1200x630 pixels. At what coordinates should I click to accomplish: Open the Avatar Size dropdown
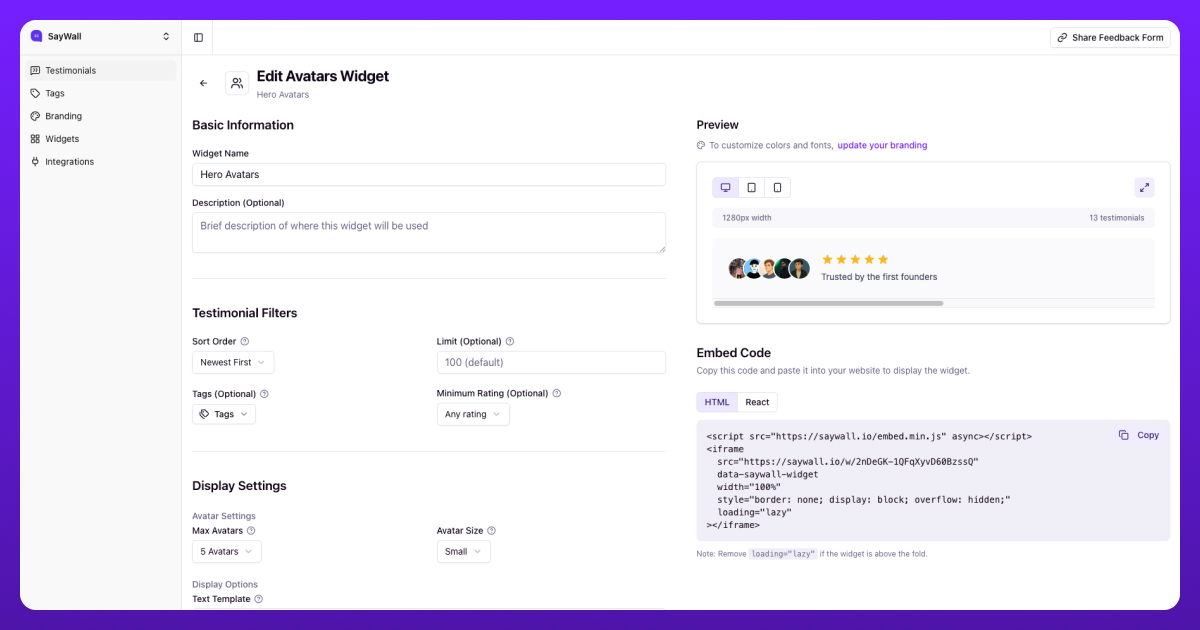point(463,551)
